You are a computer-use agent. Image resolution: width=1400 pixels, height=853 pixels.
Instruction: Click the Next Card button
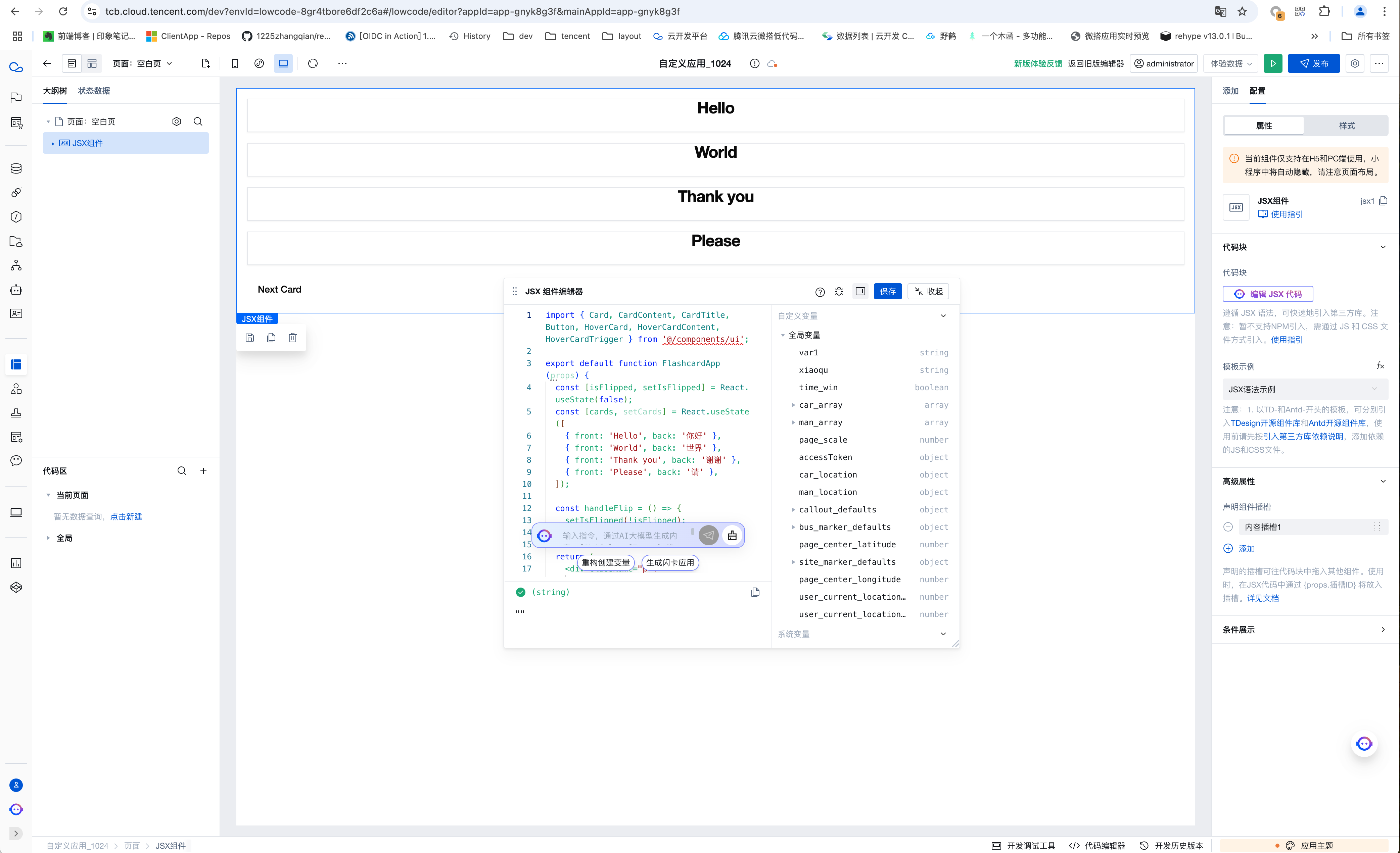point(280,290)
